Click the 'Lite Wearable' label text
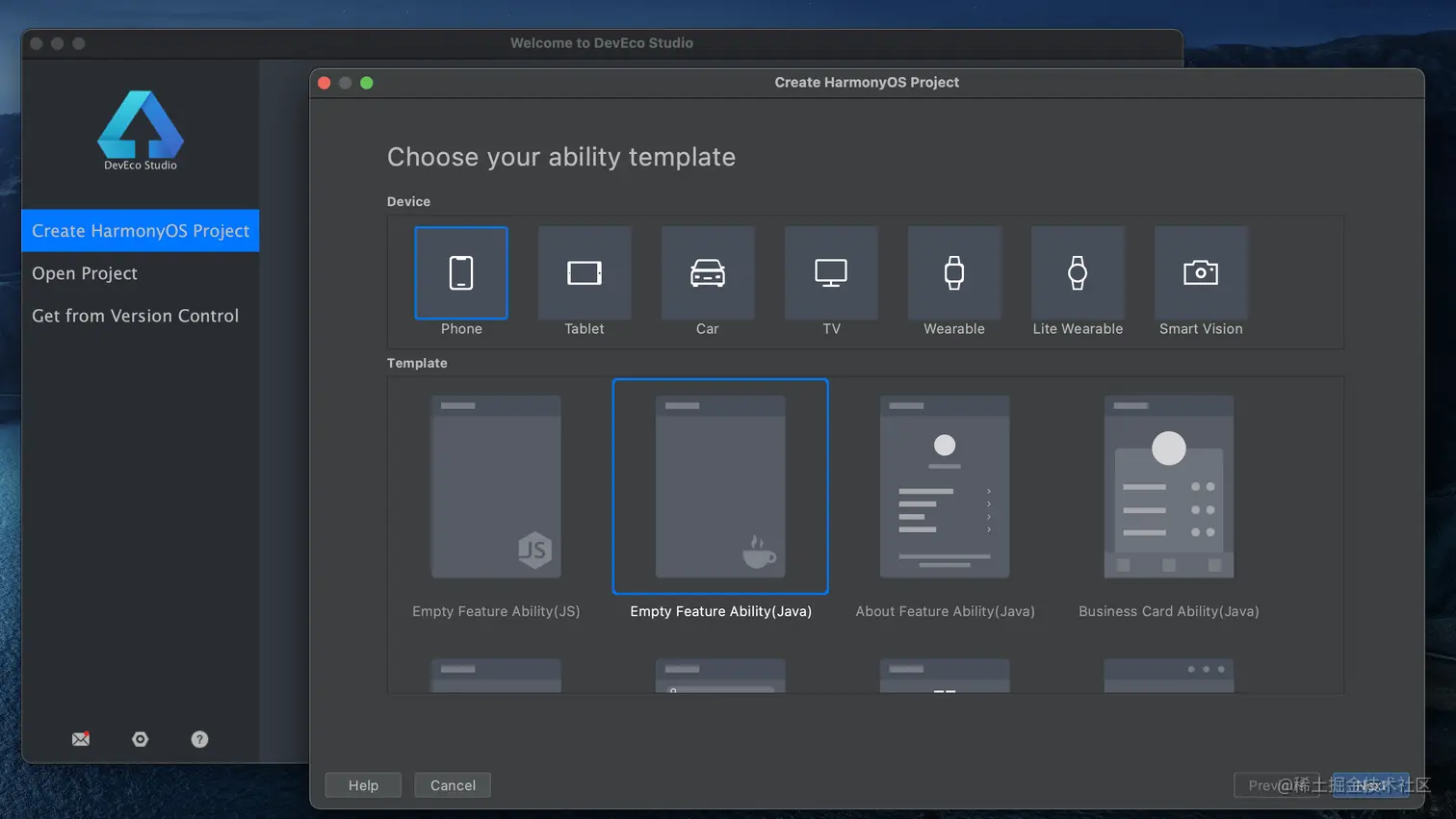 pyautogui.click(x=1078, y=329)
